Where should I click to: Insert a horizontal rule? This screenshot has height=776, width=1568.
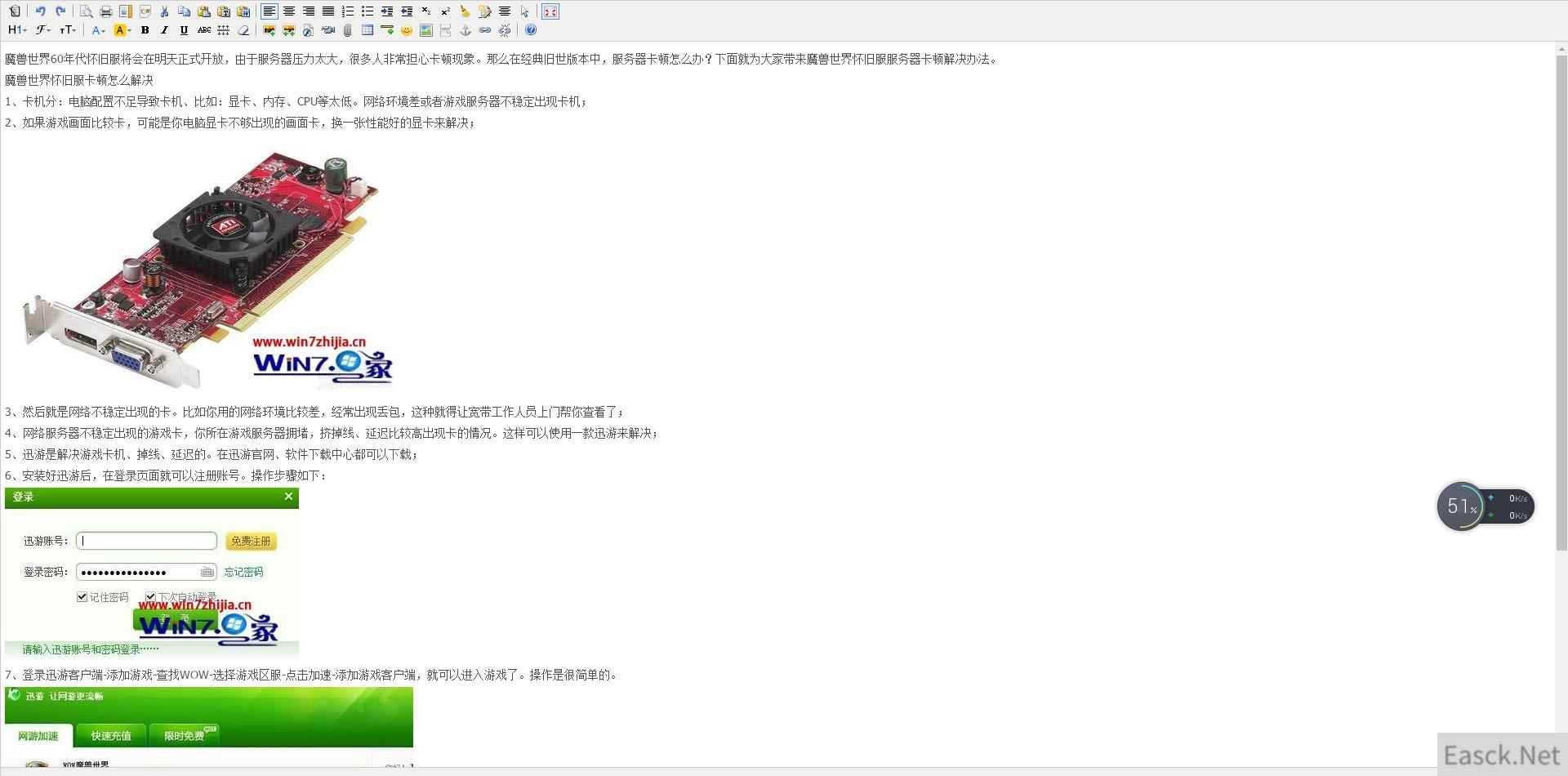coord(387,30)
